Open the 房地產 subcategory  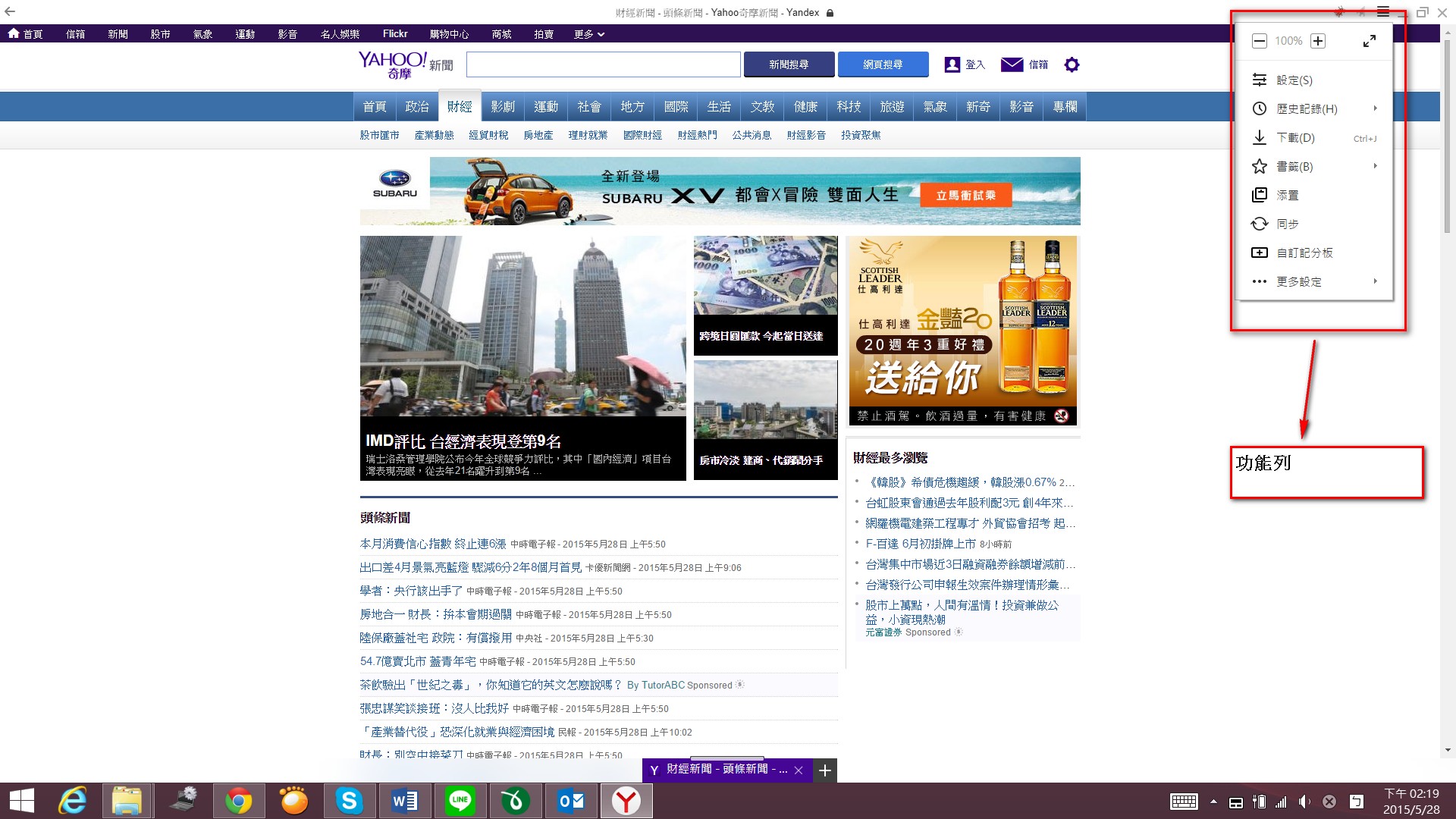click(538, 135)
